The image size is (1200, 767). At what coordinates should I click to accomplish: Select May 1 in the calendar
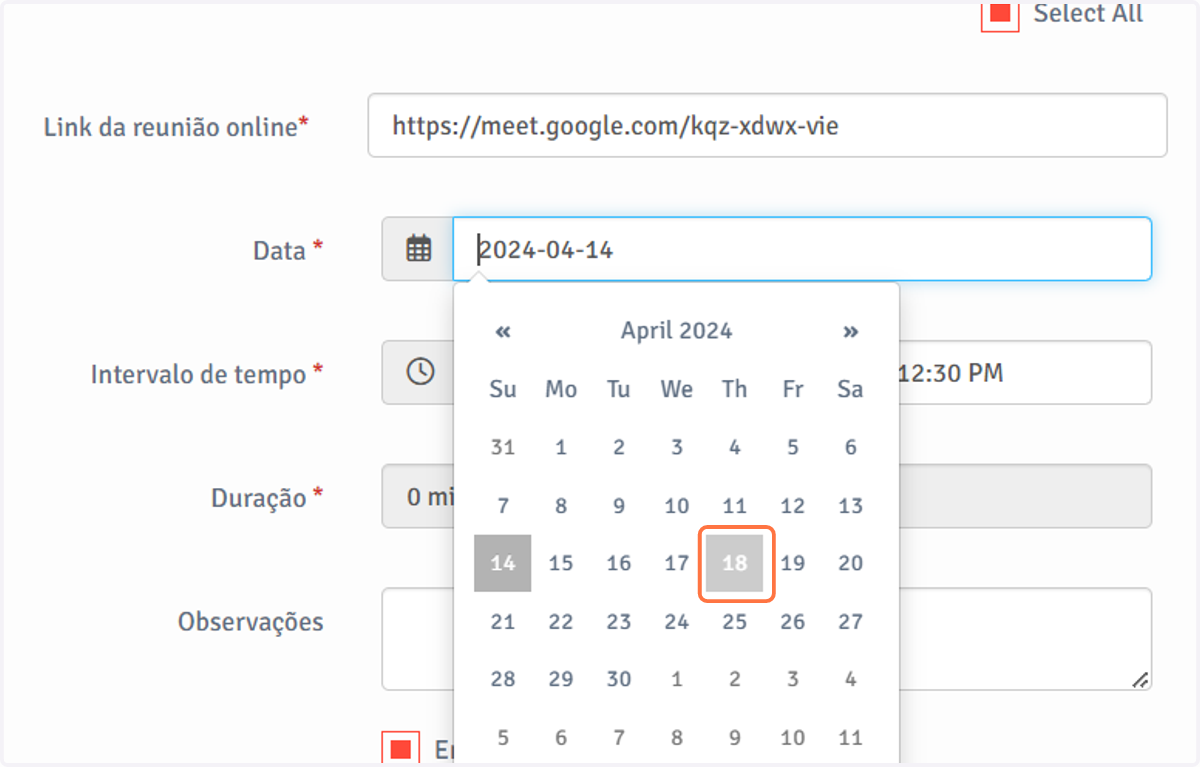pos(677,679)
